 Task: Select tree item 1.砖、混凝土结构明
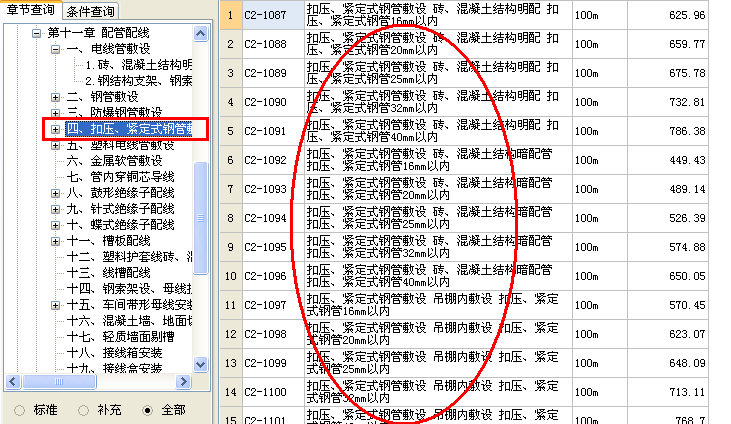click(x=139, y=65)
